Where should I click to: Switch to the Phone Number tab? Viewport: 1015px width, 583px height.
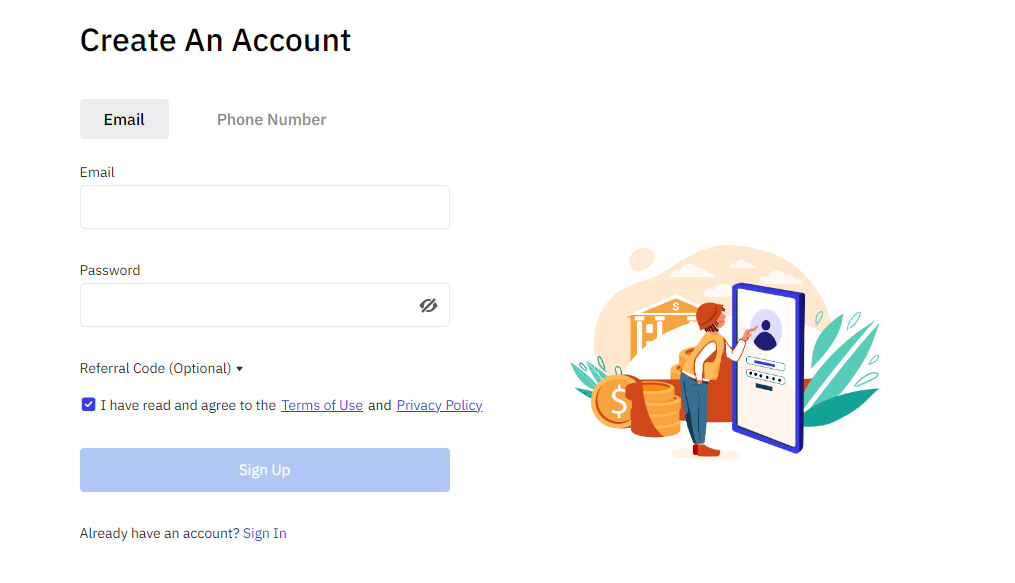point(271,120)
